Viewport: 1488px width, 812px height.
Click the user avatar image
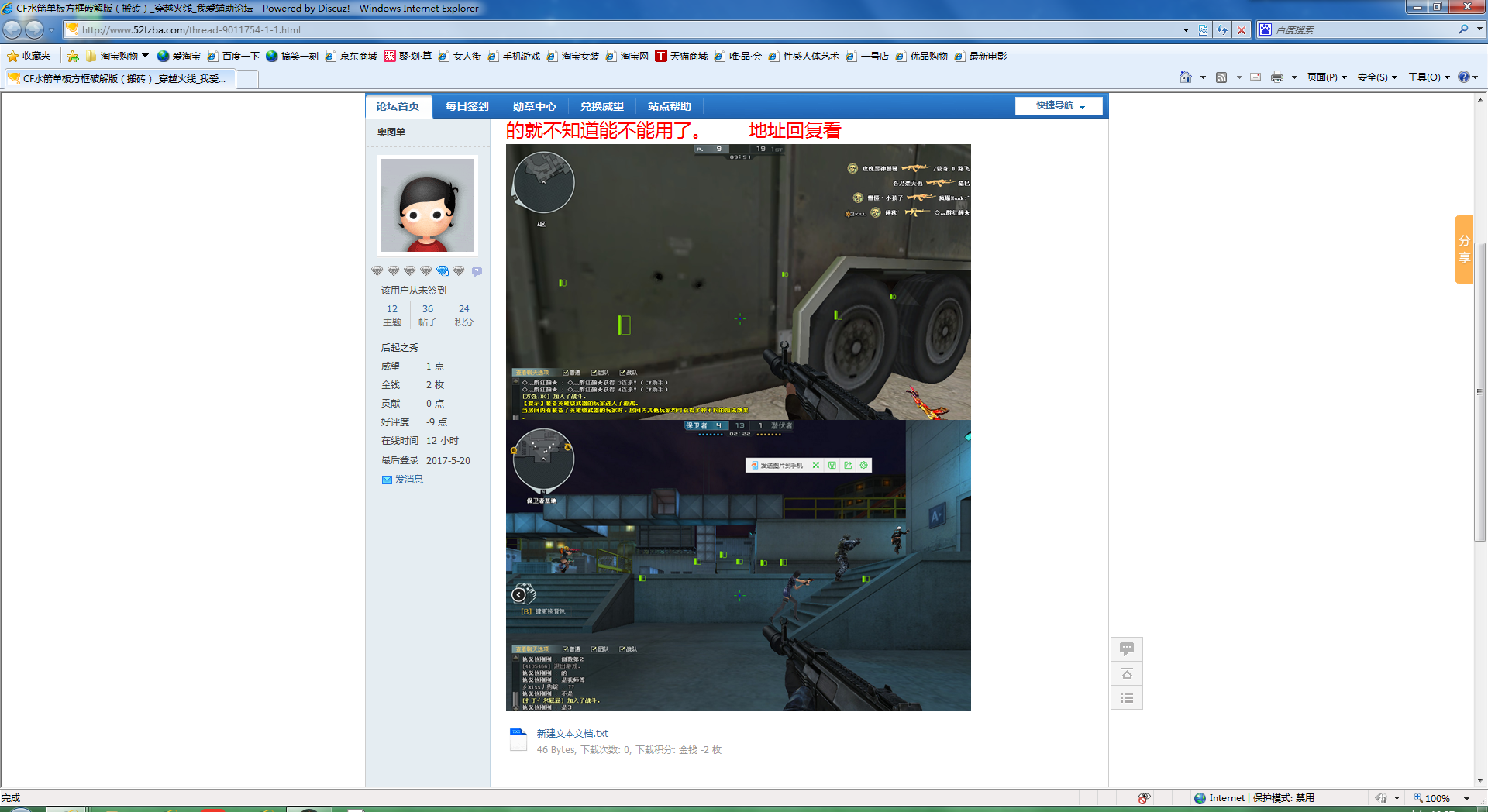coord(427,205)
